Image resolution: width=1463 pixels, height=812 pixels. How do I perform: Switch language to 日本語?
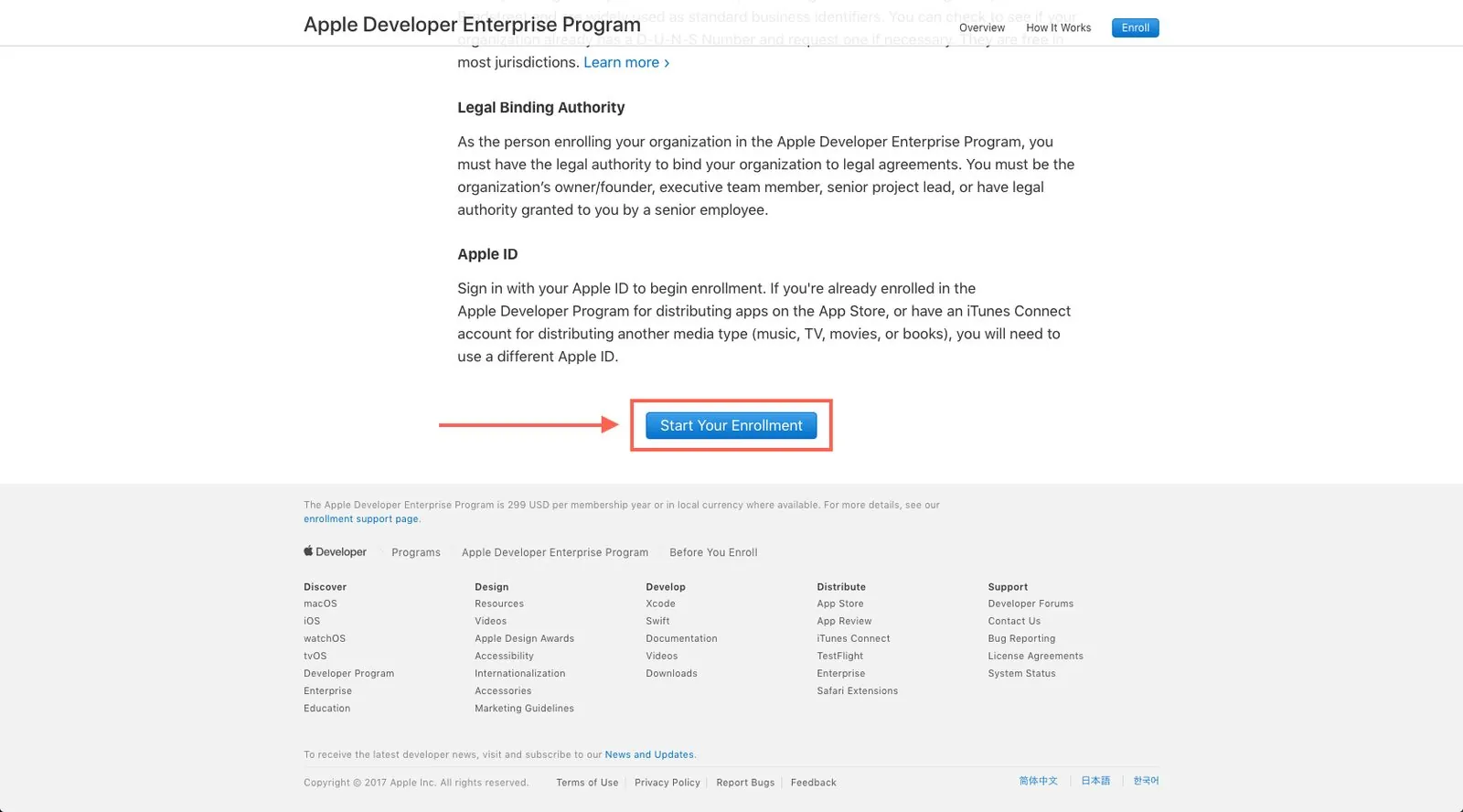[x=1095, y=781]
